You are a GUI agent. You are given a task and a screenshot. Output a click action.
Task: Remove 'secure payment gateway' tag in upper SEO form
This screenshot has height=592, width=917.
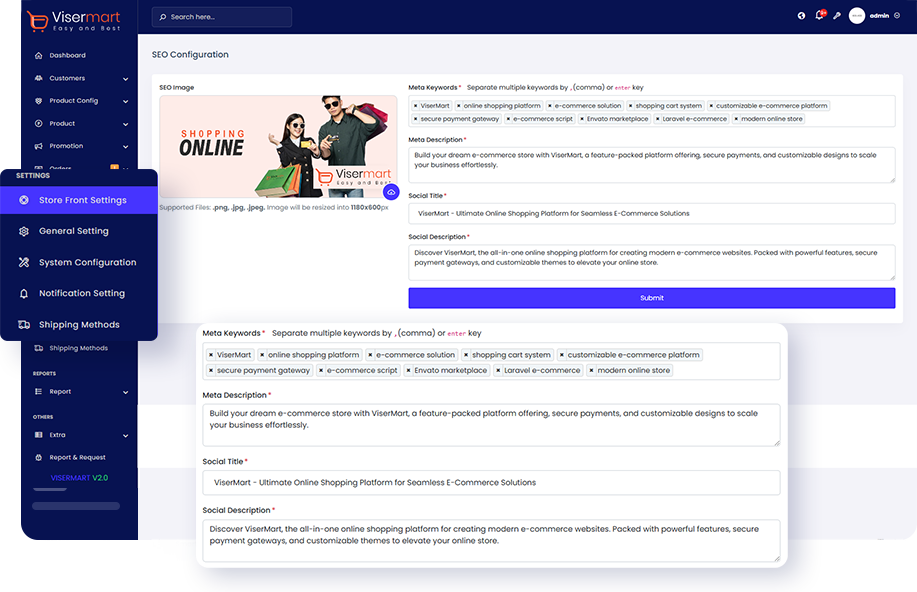tap(415, 119)
